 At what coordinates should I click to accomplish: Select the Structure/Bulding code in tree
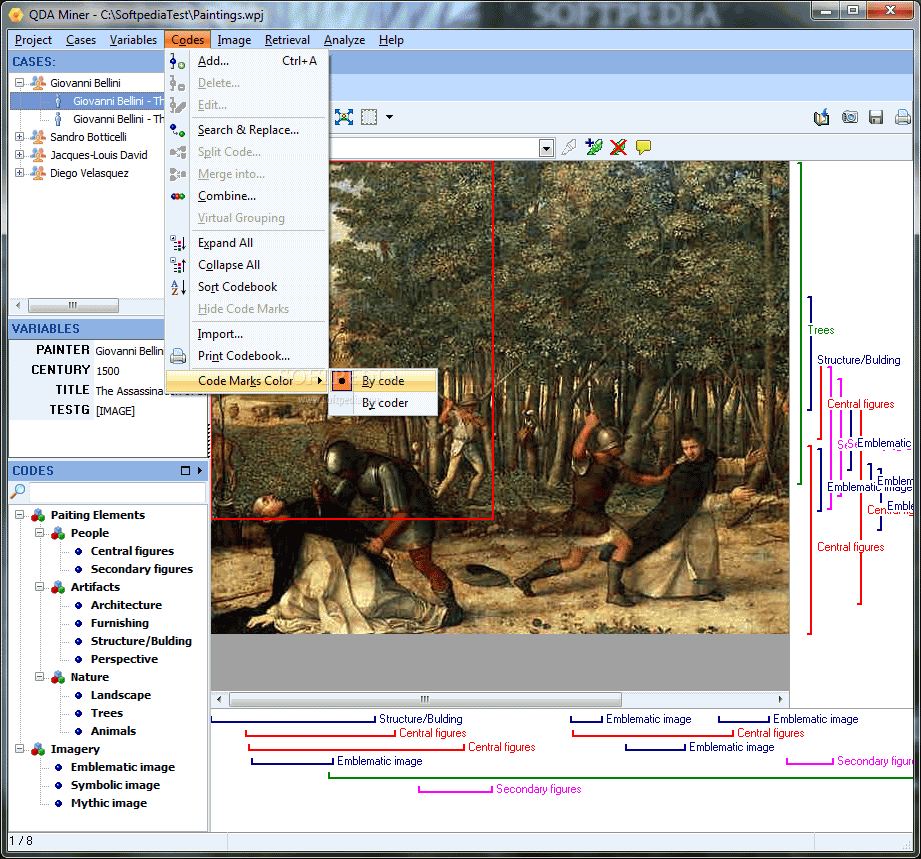pyautogui.click(x=141, y=641)
